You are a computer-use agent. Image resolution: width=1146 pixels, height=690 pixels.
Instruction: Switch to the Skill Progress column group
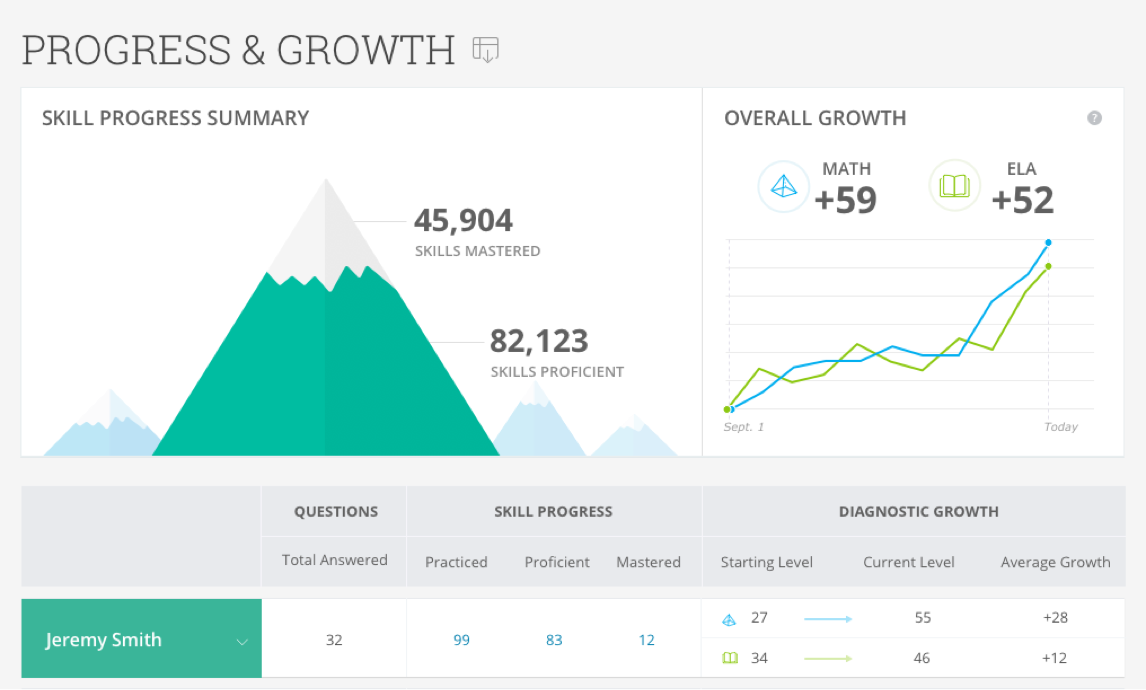click(553, 511)
